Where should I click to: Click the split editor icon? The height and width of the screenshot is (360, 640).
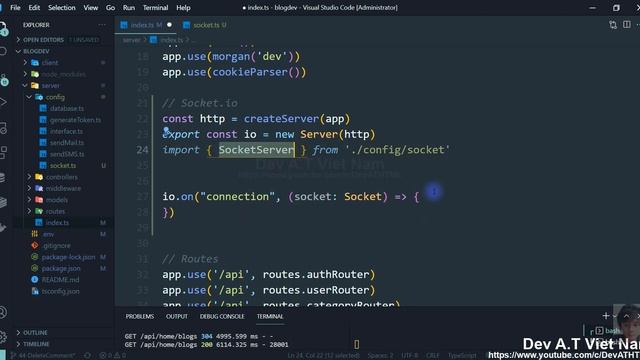pos(627,25)
